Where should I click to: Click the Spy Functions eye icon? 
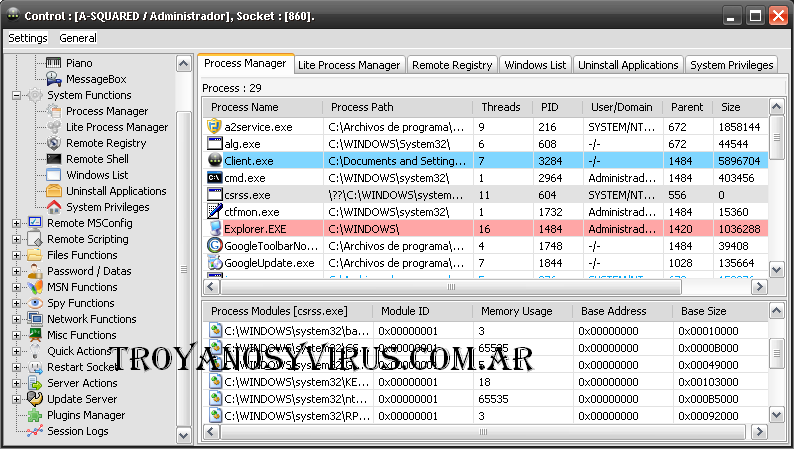pyautogui.click(x=35, y=303)
